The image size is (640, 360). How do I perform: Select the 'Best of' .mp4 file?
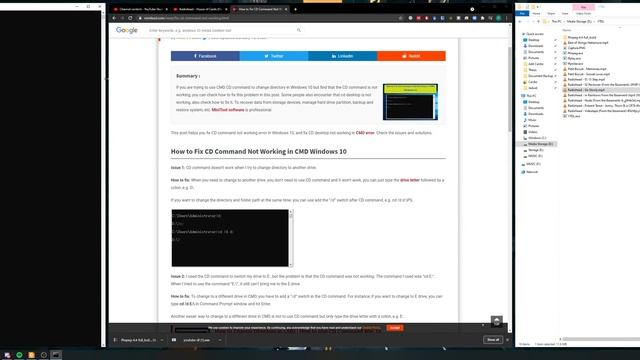point(587,42)
